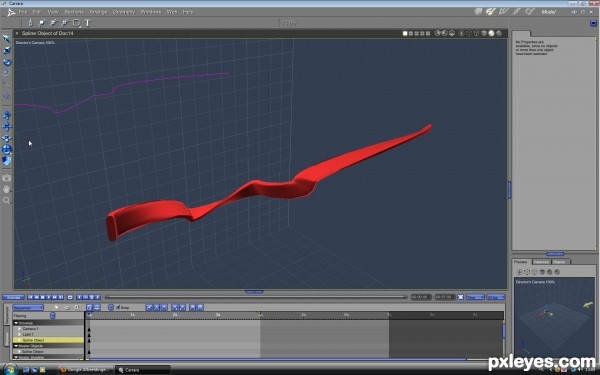The width and height of the screenshot is (600, 375).
Task: Select the hand grab tool
Action: 7,189
